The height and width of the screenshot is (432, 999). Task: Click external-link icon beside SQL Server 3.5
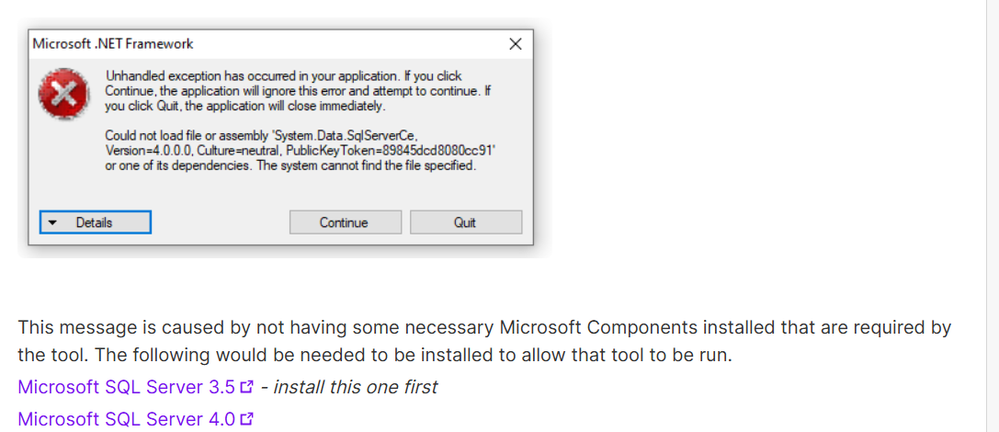pyautogui.click(x=248, y=387)
